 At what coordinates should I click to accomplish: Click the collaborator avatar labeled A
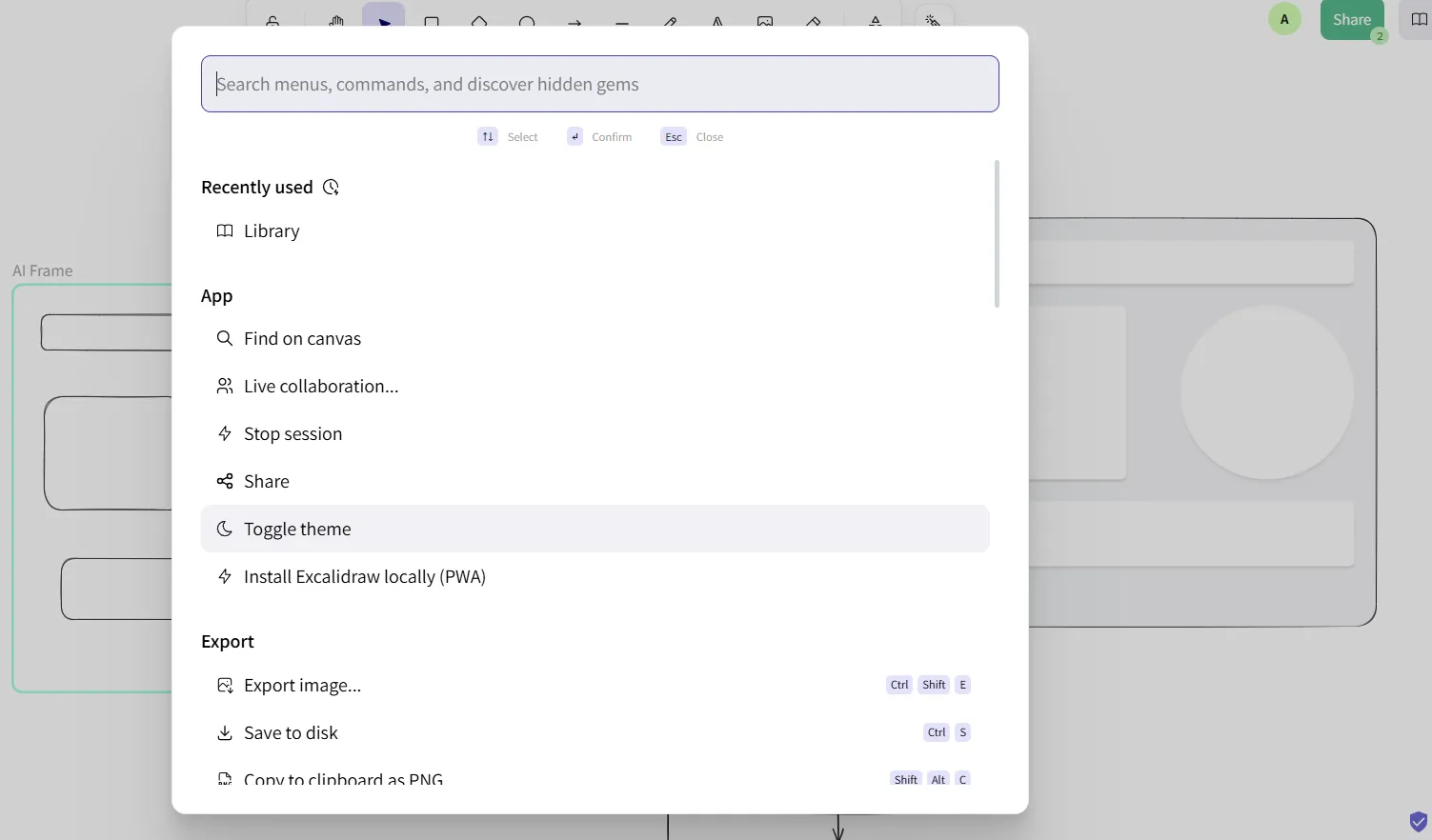click(1284, 19)
